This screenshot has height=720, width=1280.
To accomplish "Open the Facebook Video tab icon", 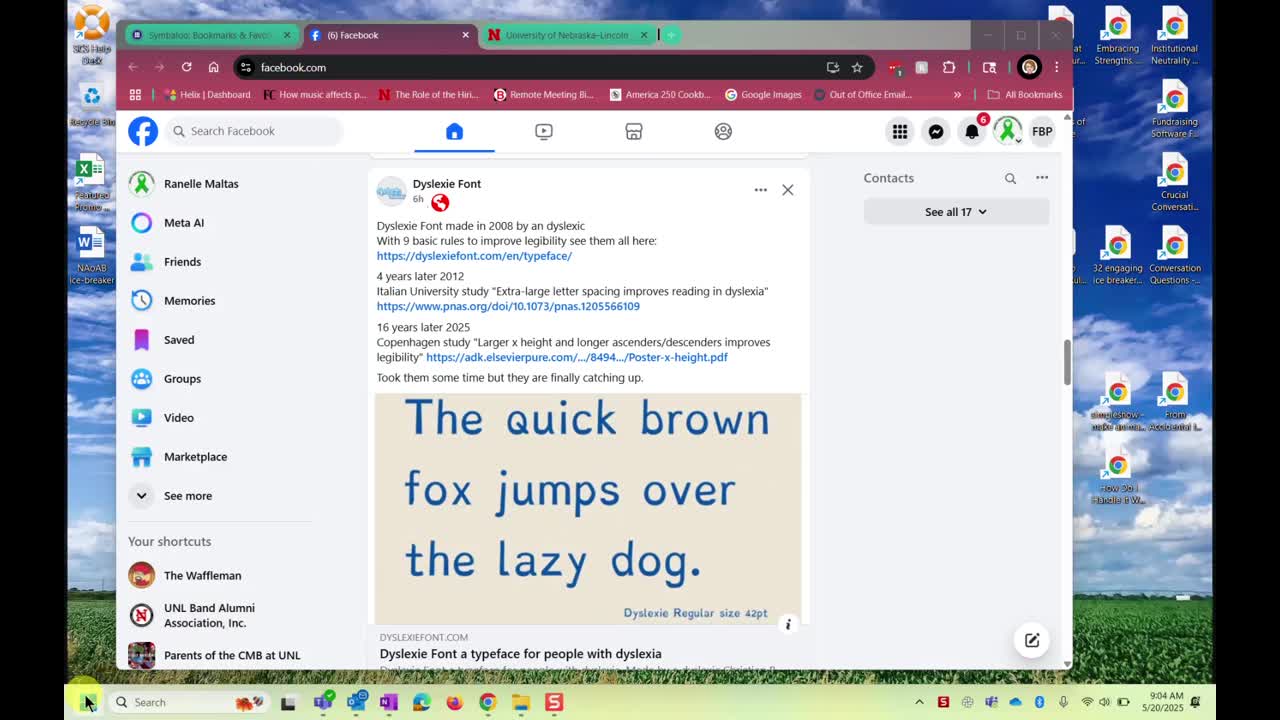I will click(x=544, y=131).
